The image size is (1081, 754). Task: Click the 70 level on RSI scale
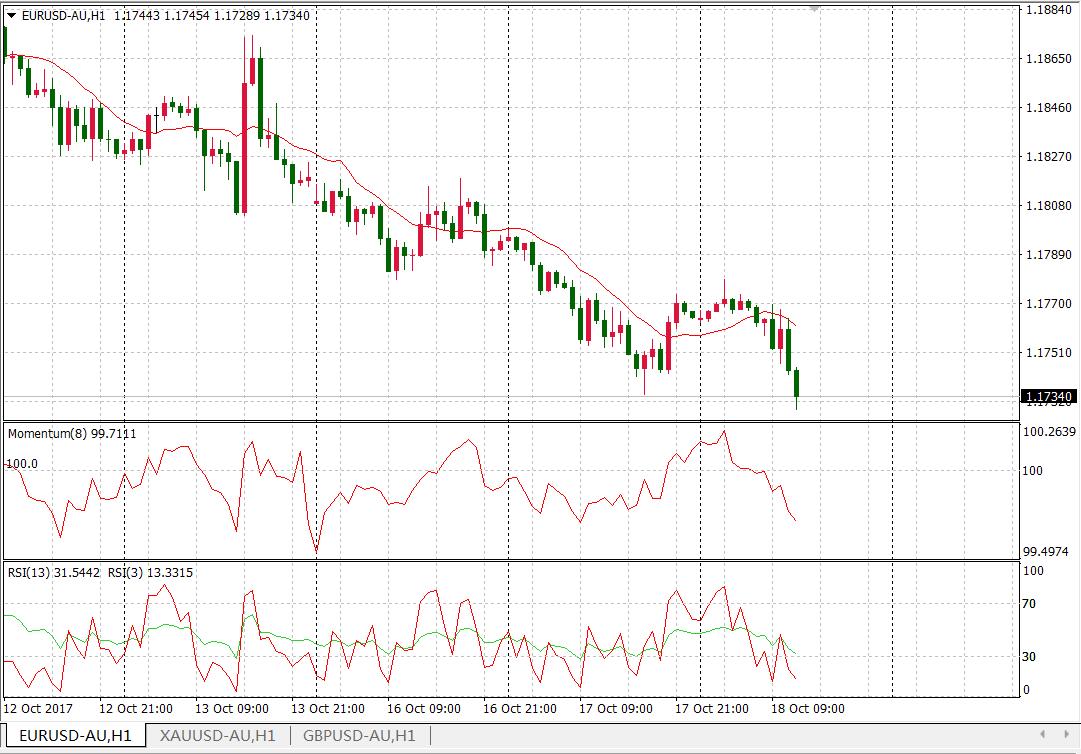pyautogui.click(x=1029, y=604)
